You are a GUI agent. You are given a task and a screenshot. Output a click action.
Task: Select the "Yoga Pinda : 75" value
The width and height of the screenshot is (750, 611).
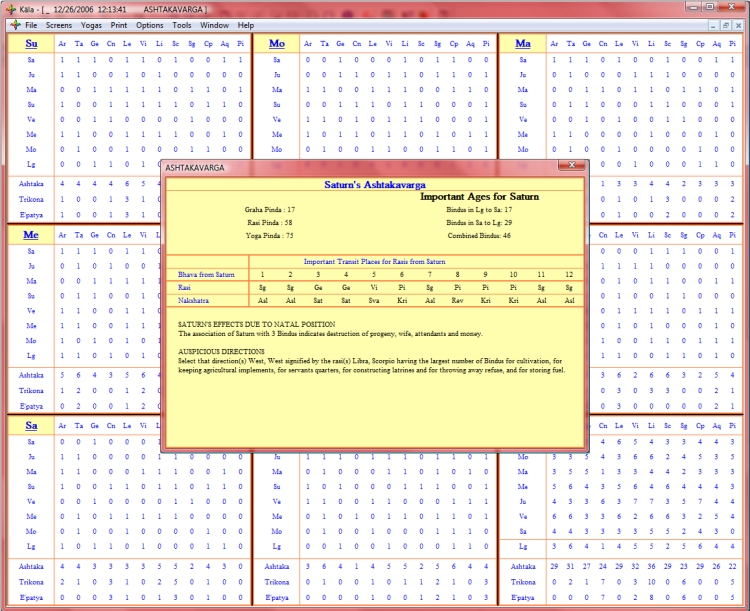point(270,235)
